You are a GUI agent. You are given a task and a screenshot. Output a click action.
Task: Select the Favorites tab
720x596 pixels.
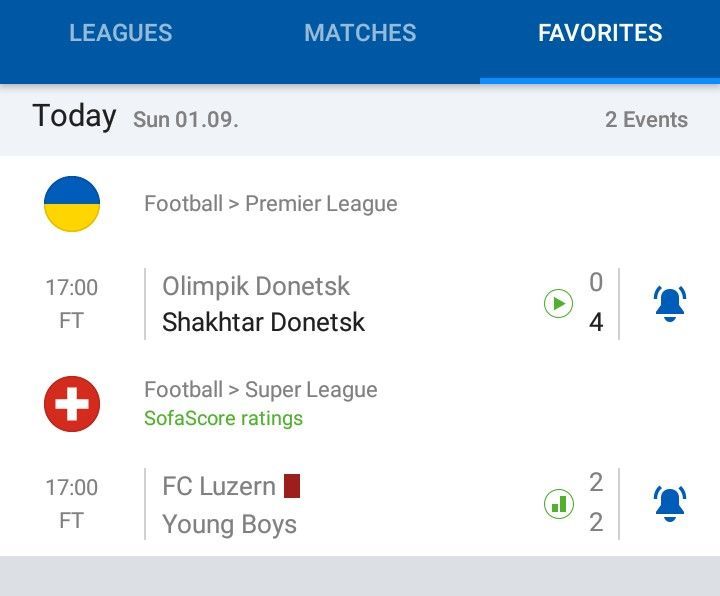pos(600,33)
